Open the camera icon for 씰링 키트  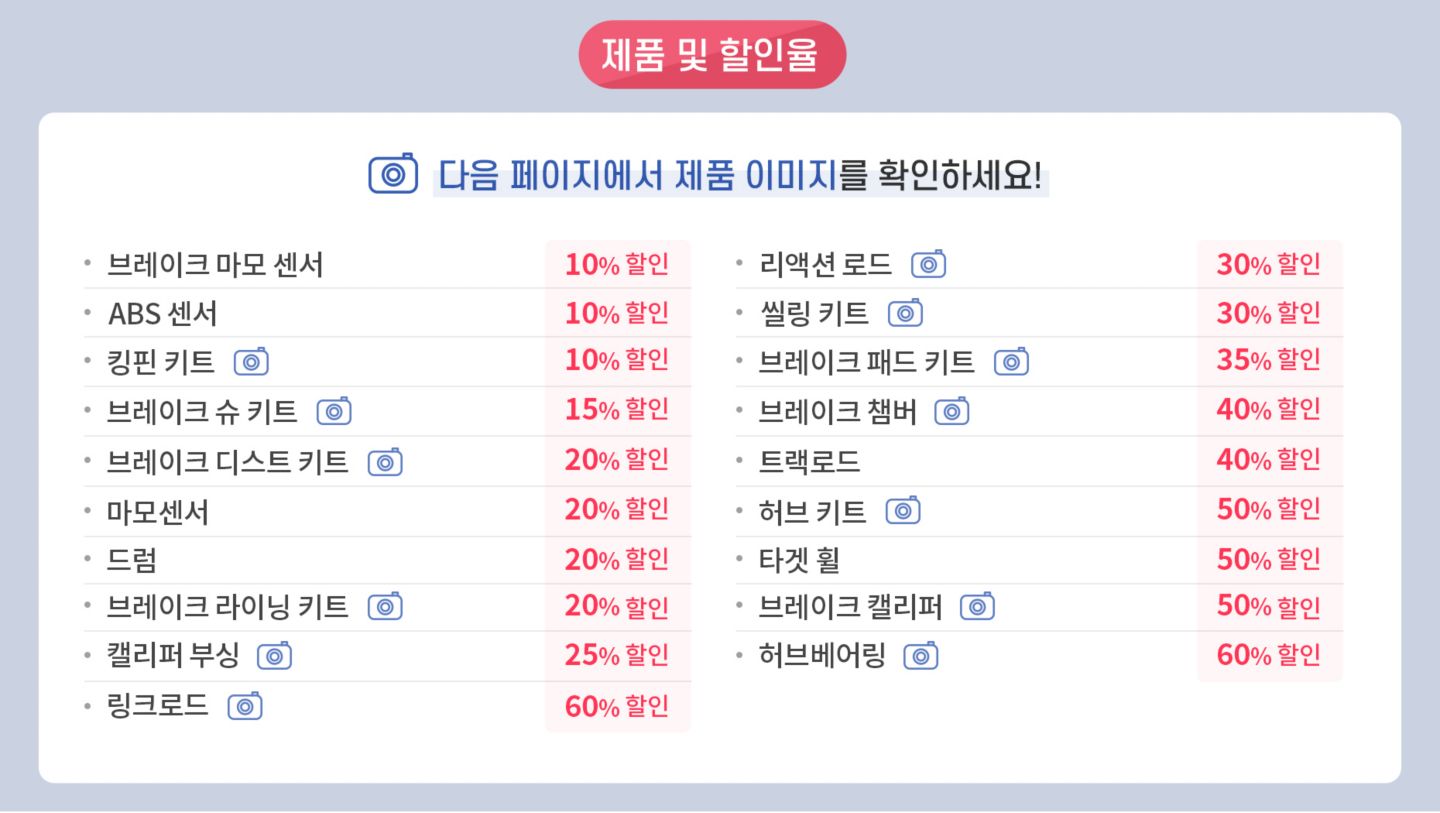click(x=905, y=313)
